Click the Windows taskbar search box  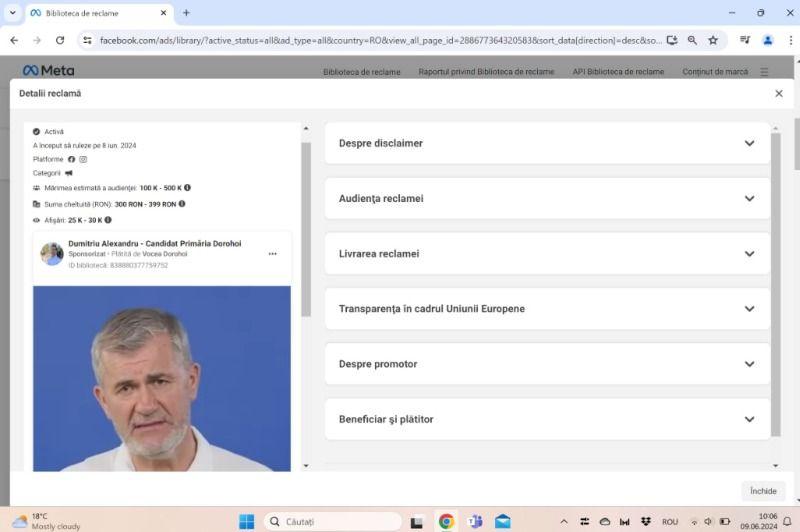332,521
